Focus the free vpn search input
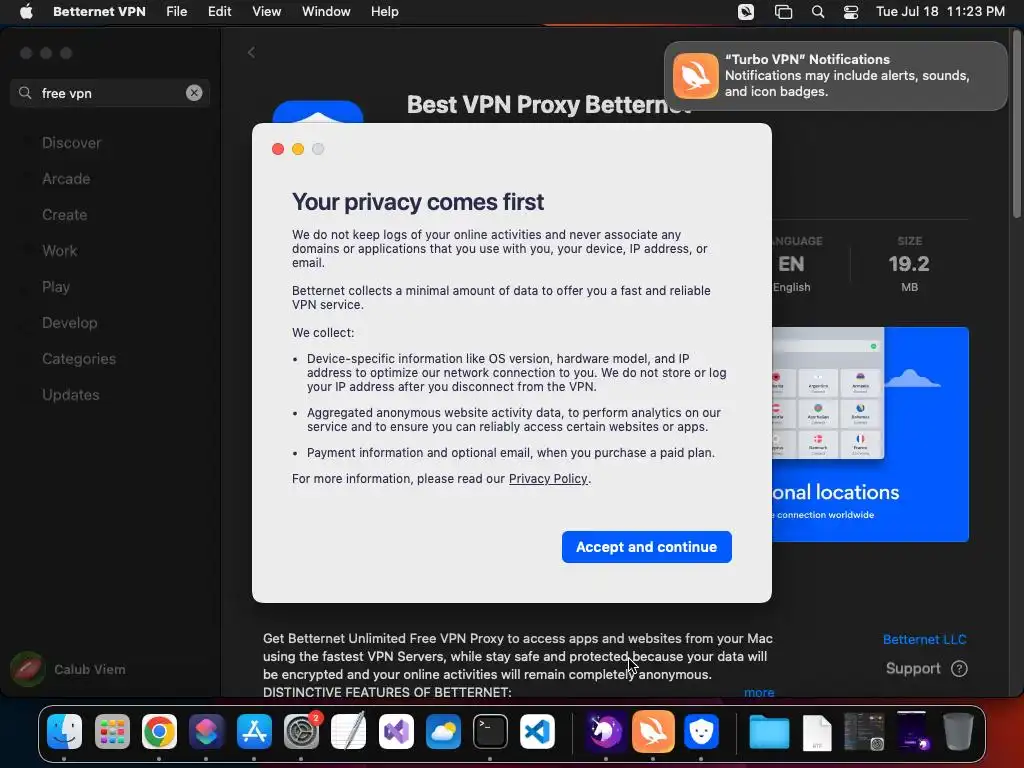The image size is (1024, 768). (x=110, y=93)
